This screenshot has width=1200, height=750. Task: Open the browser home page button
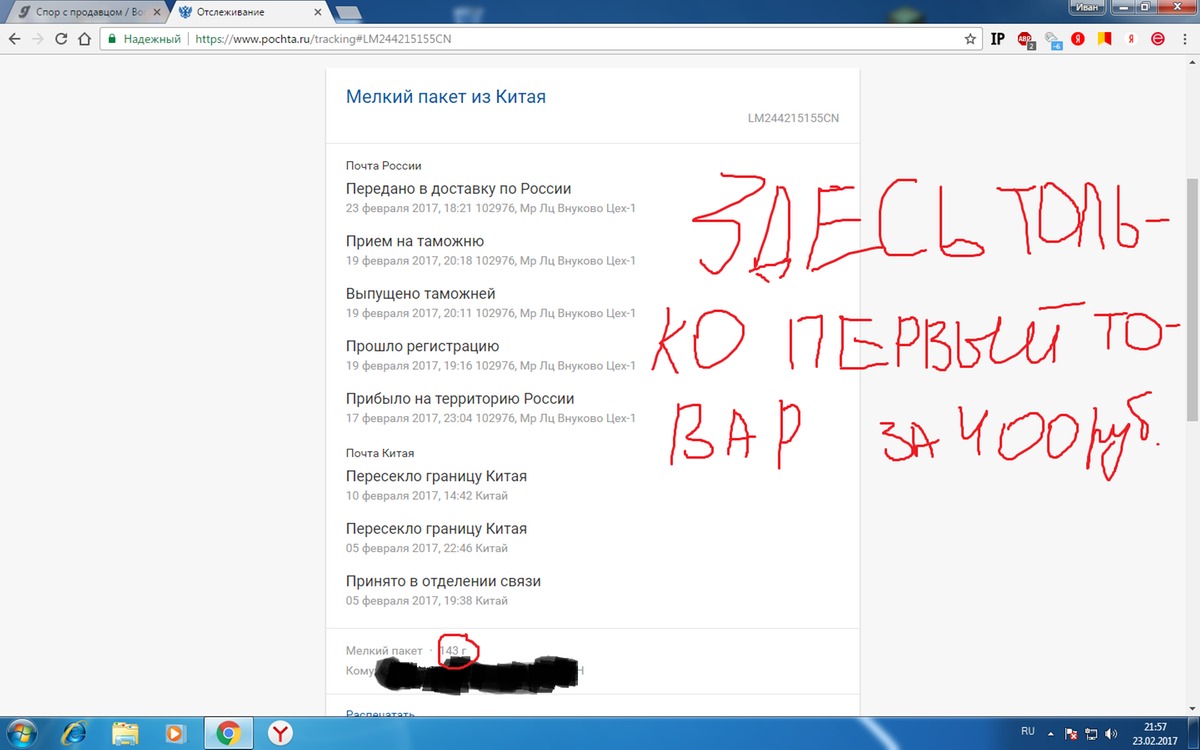click(x=85, y=39)
